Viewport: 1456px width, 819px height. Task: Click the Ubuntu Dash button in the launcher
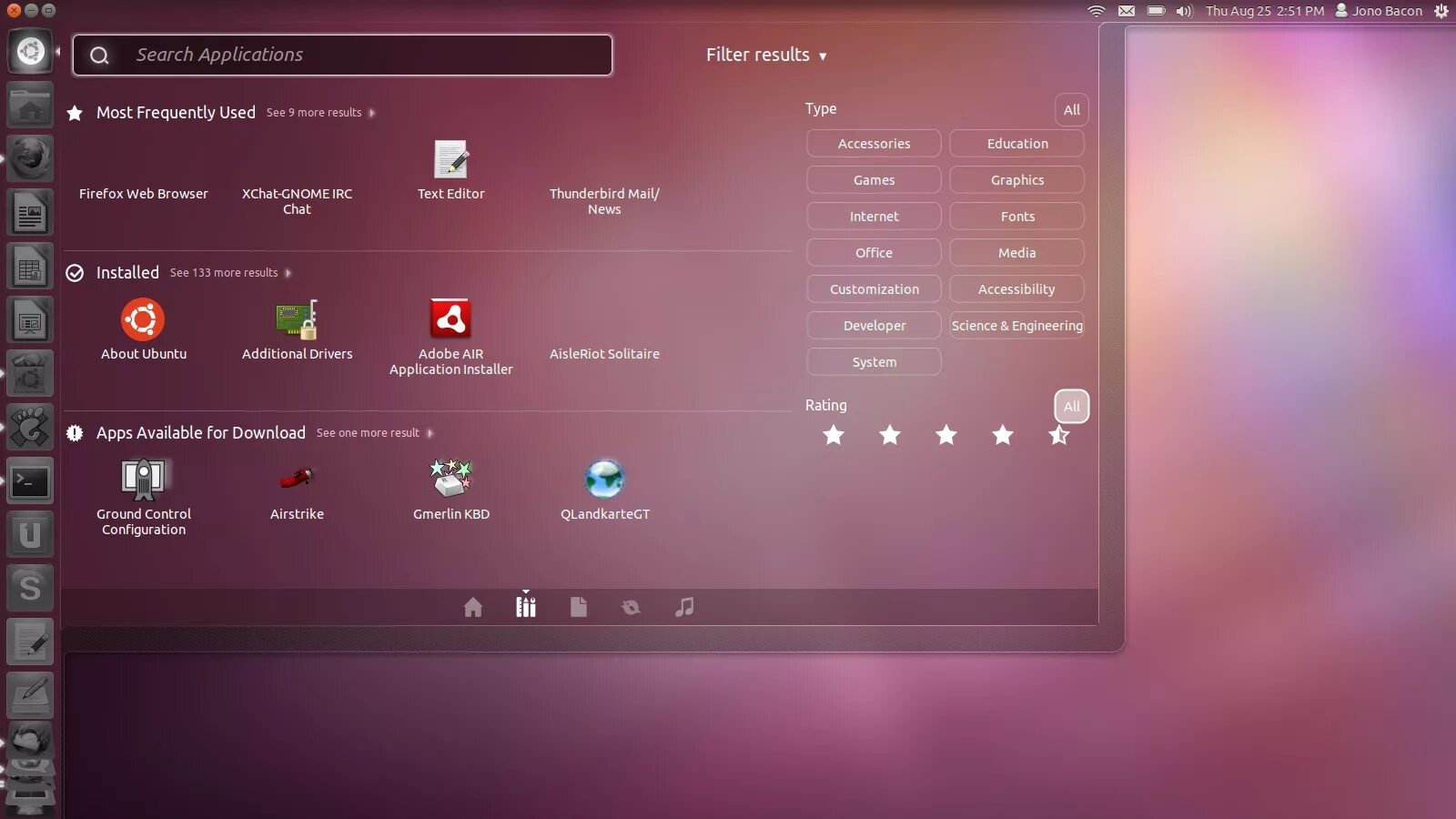(x=30, y=51)
